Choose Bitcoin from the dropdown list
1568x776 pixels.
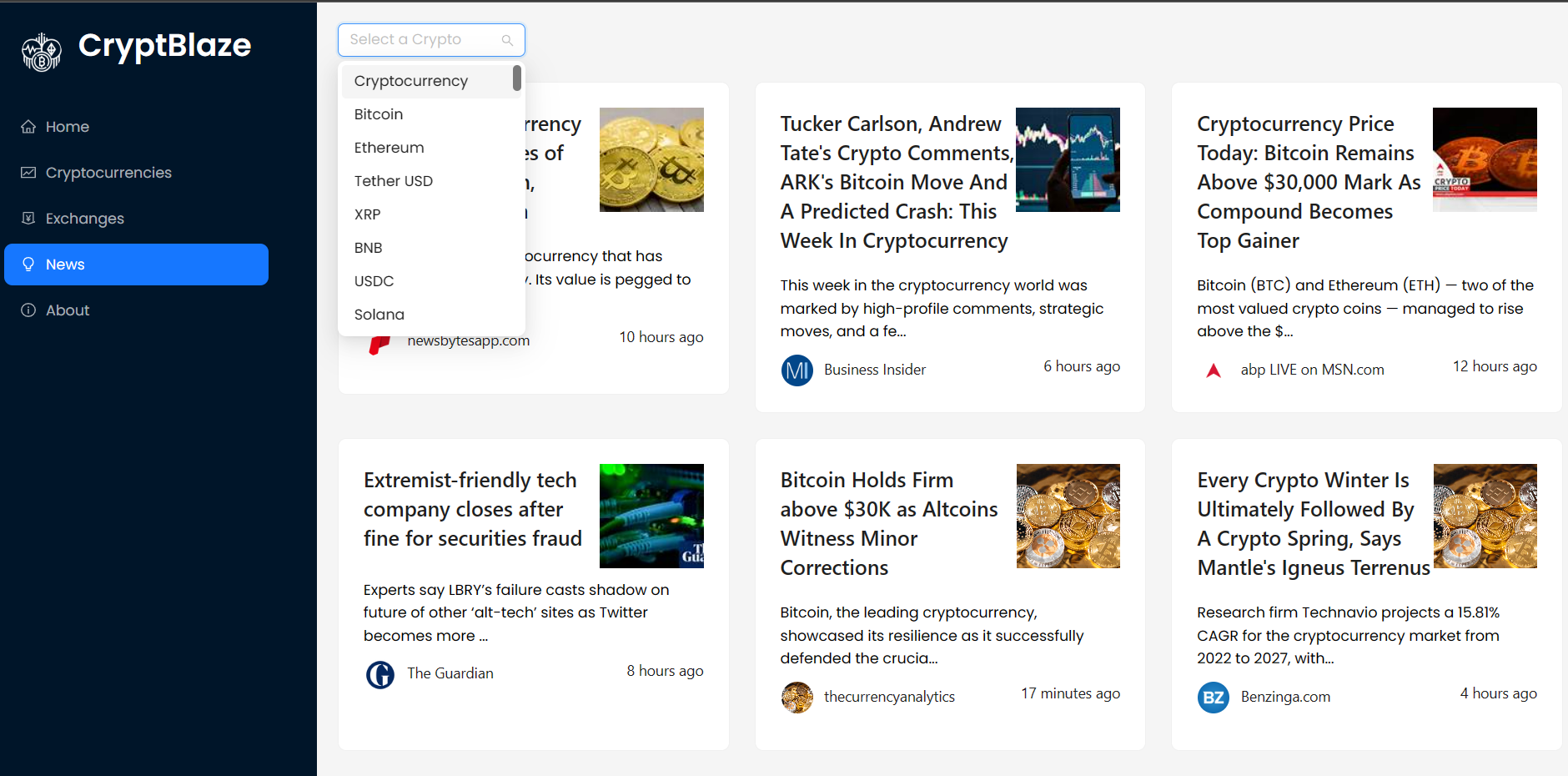[x=431, y=114]
